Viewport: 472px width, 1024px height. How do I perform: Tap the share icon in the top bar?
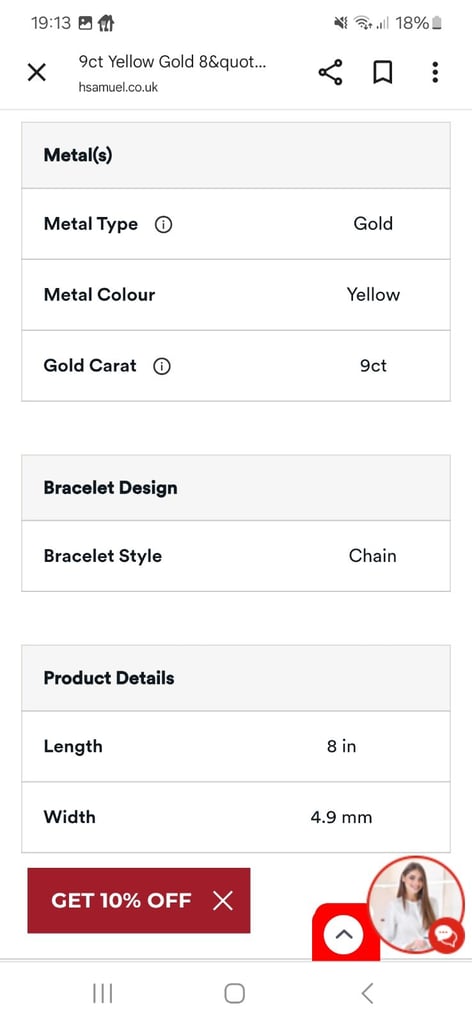330,72
